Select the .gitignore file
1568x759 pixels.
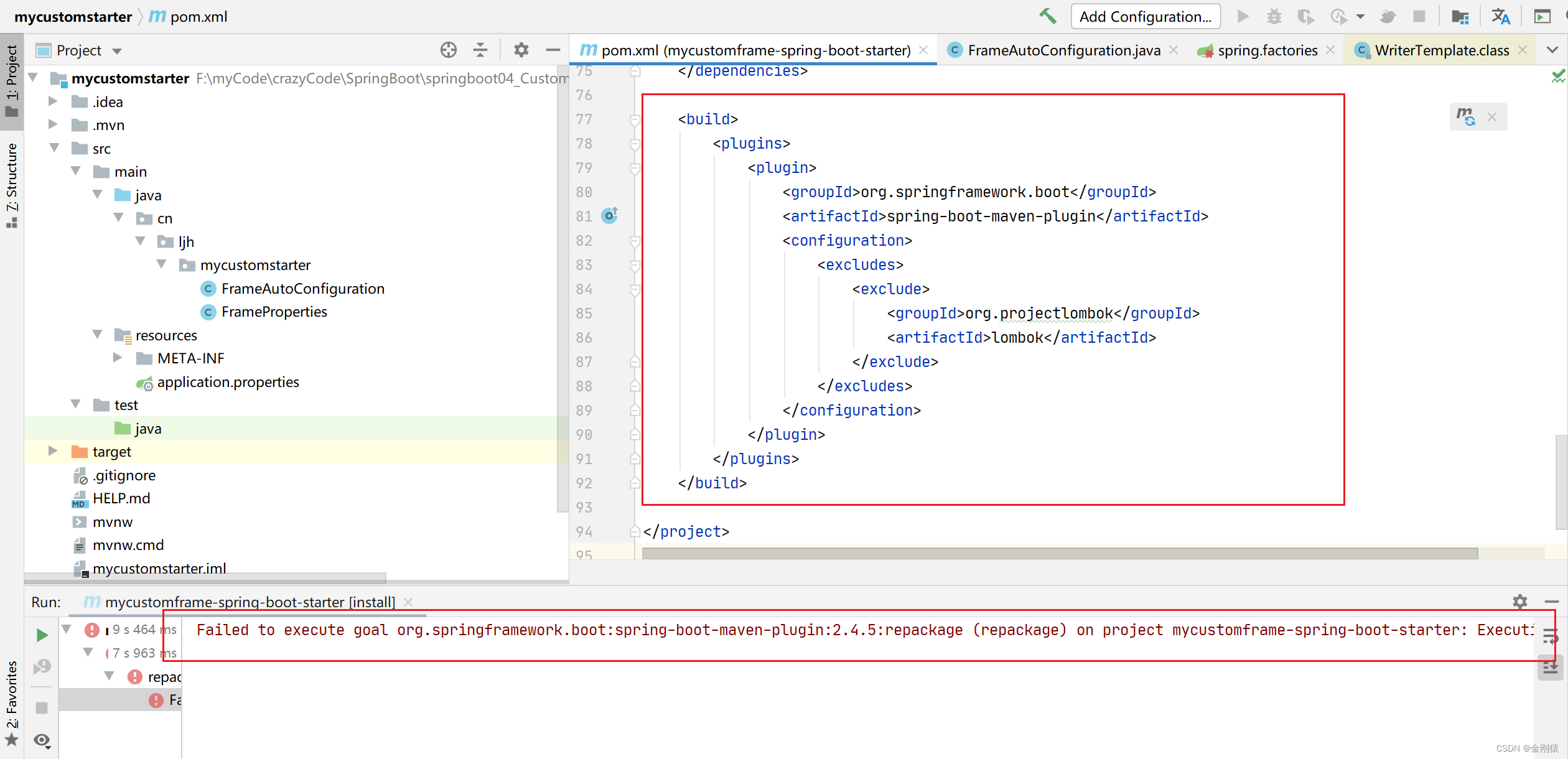click(x=114, y=475)
